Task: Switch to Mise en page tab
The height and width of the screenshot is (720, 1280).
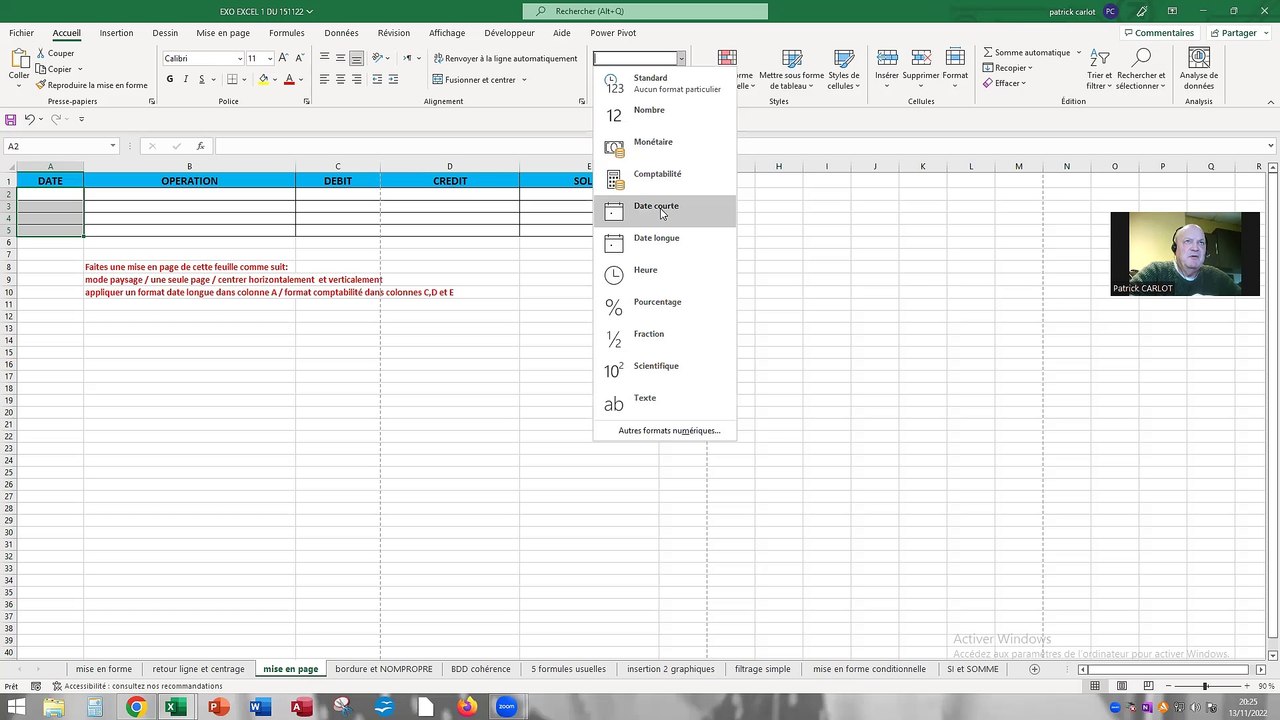Action: click(223, 33)
